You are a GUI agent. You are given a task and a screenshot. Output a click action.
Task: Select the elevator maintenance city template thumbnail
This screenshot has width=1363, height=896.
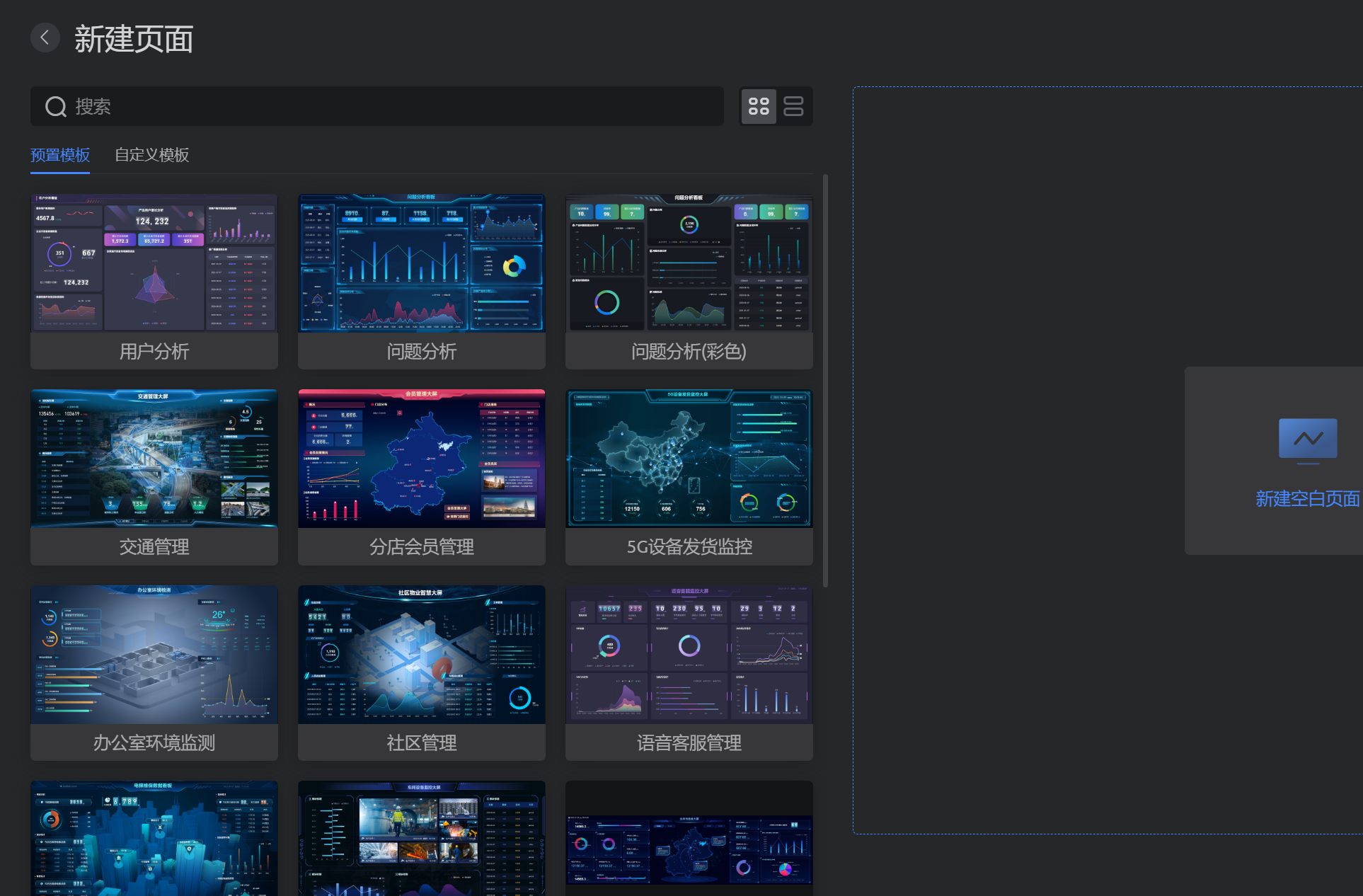tap(154, 839)
